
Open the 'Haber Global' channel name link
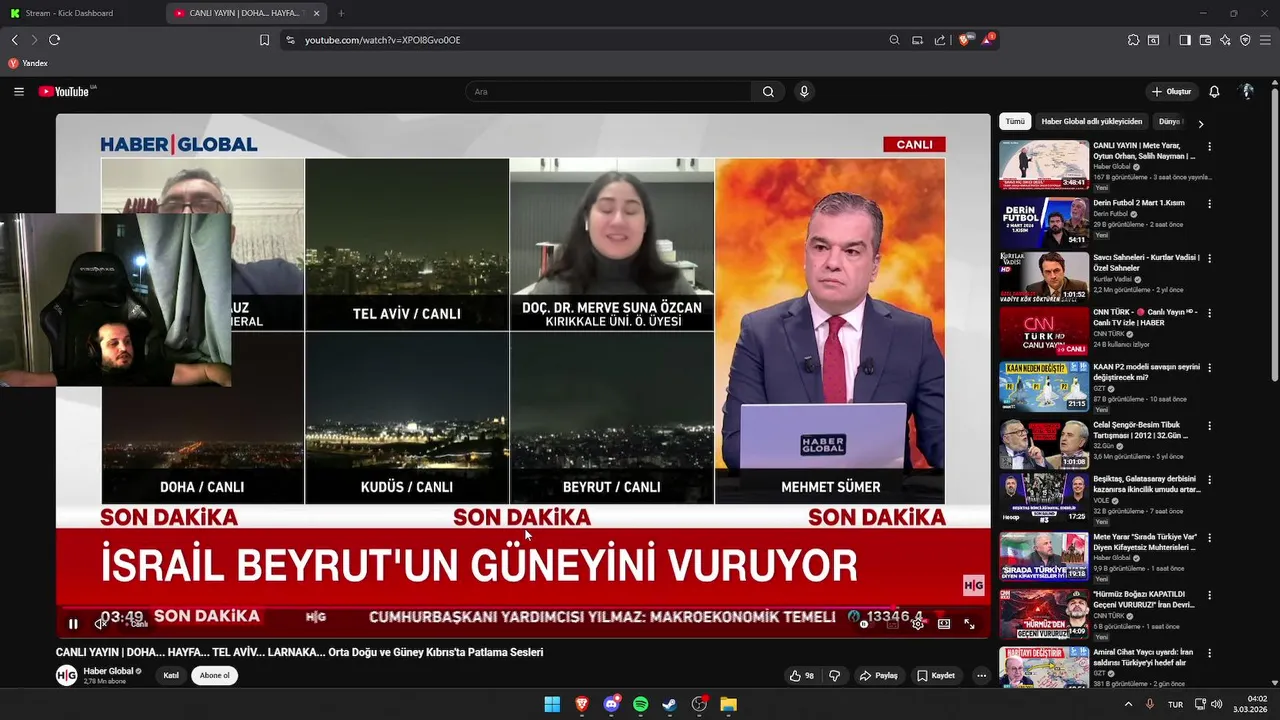[108, 671]
